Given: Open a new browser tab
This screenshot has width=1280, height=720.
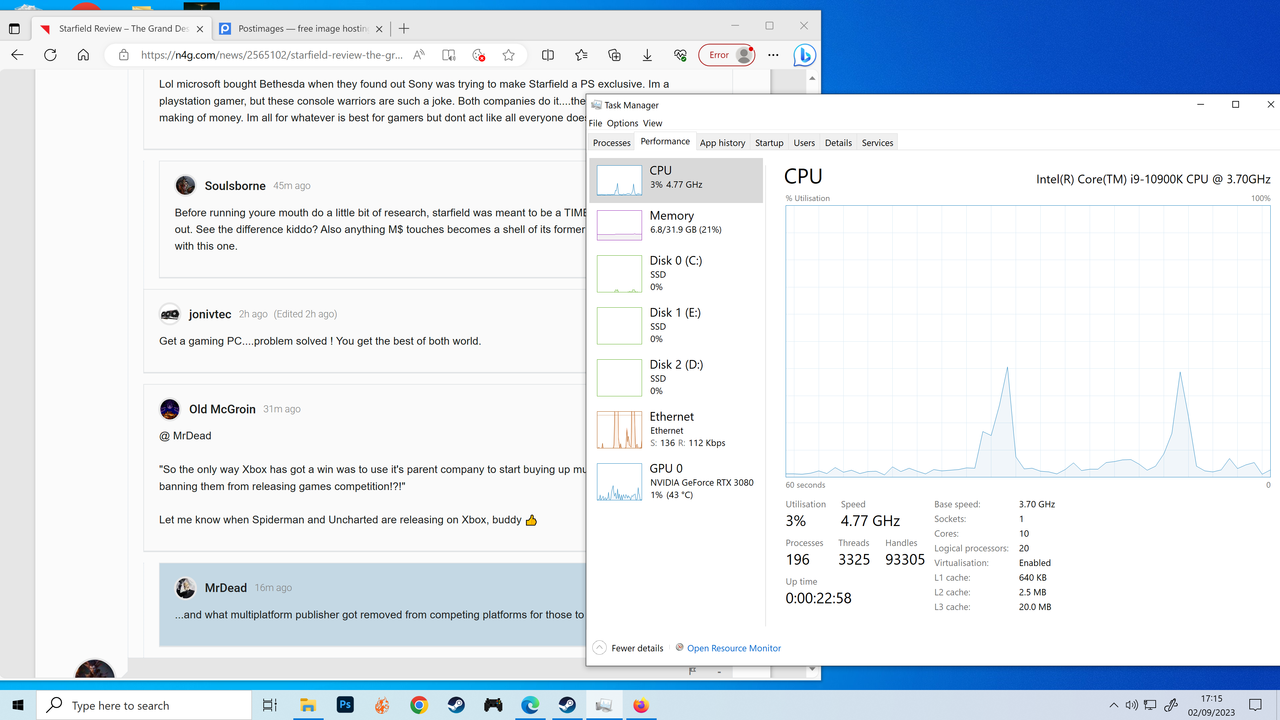Looking at the screenshot, I should point(404,29).
